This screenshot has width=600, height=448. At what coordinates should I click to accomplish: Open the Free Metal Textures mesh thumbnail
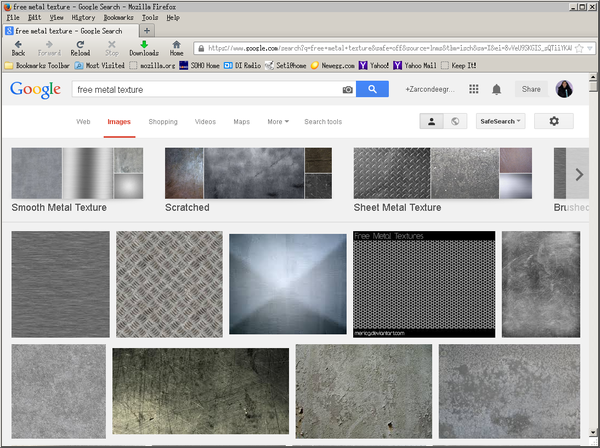coord(423,284)
